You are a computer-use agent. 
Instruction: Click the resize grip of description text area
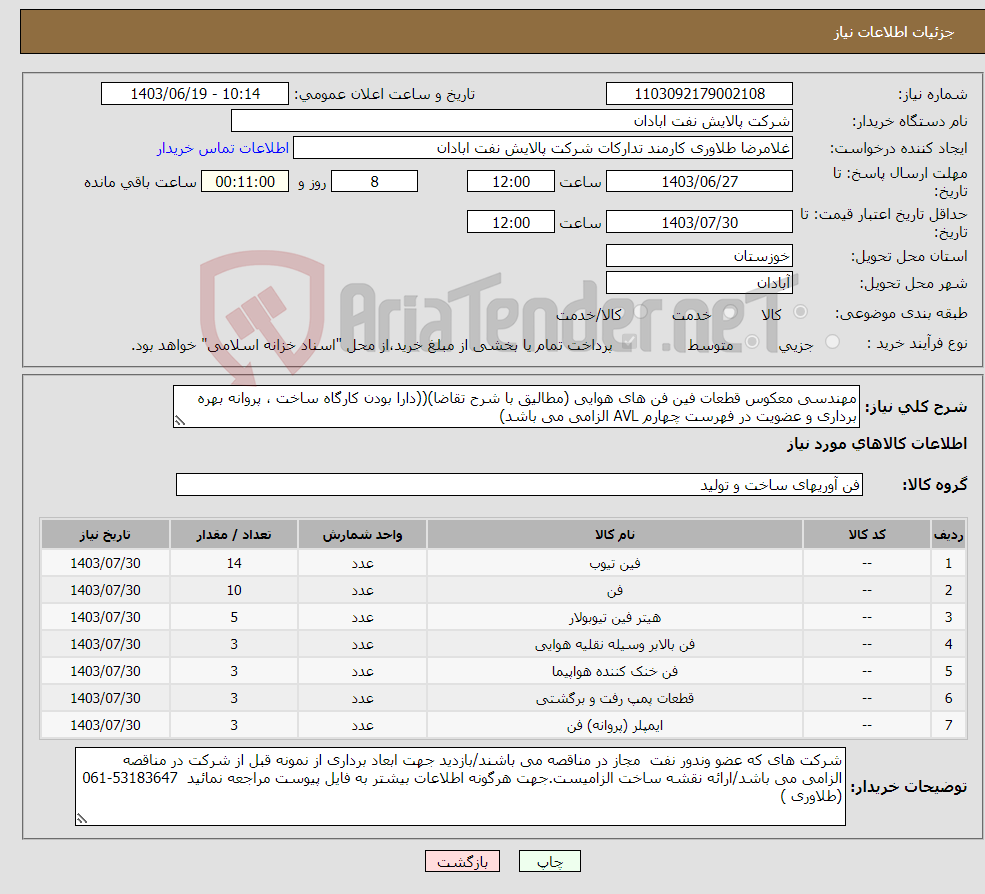point(180,421)
